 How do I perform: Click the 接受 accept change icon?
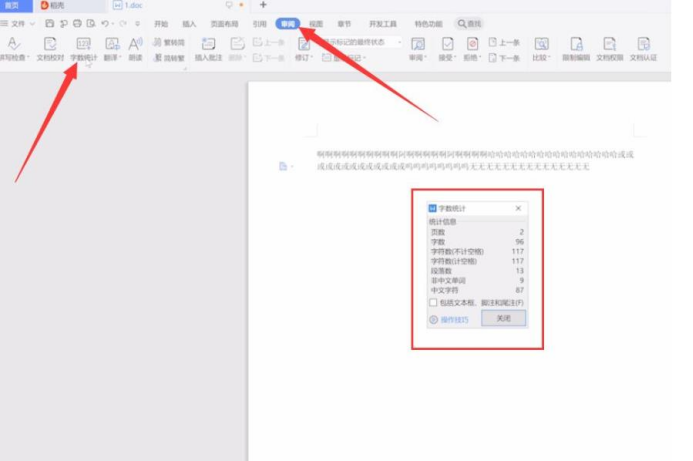[447, 44]
